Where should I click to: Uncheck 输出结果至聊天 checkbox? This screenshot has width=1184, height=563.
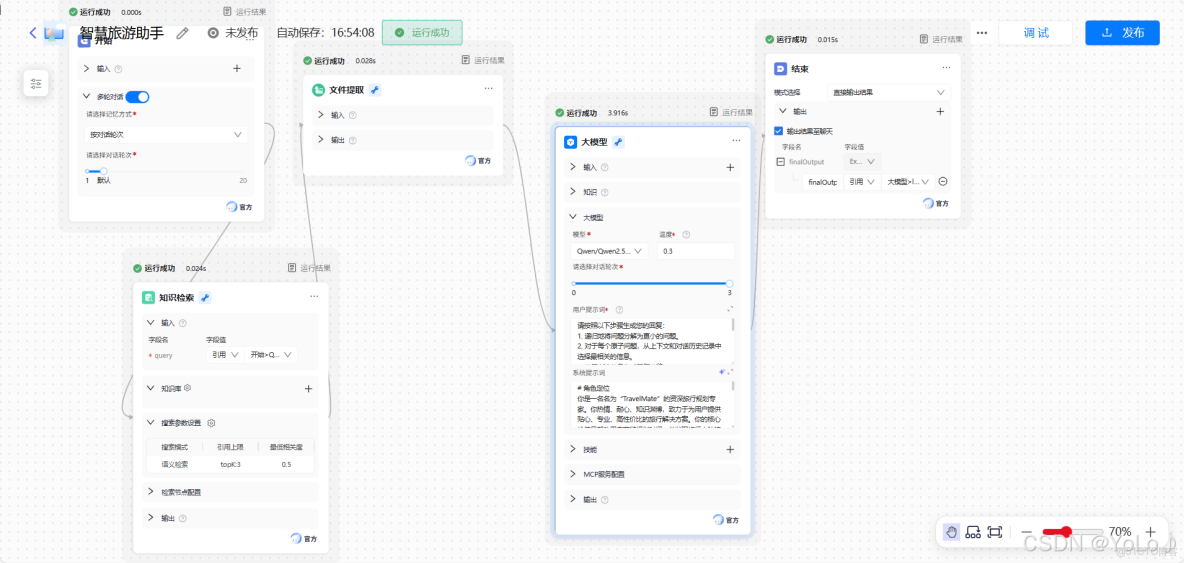(x=780, y=131)
